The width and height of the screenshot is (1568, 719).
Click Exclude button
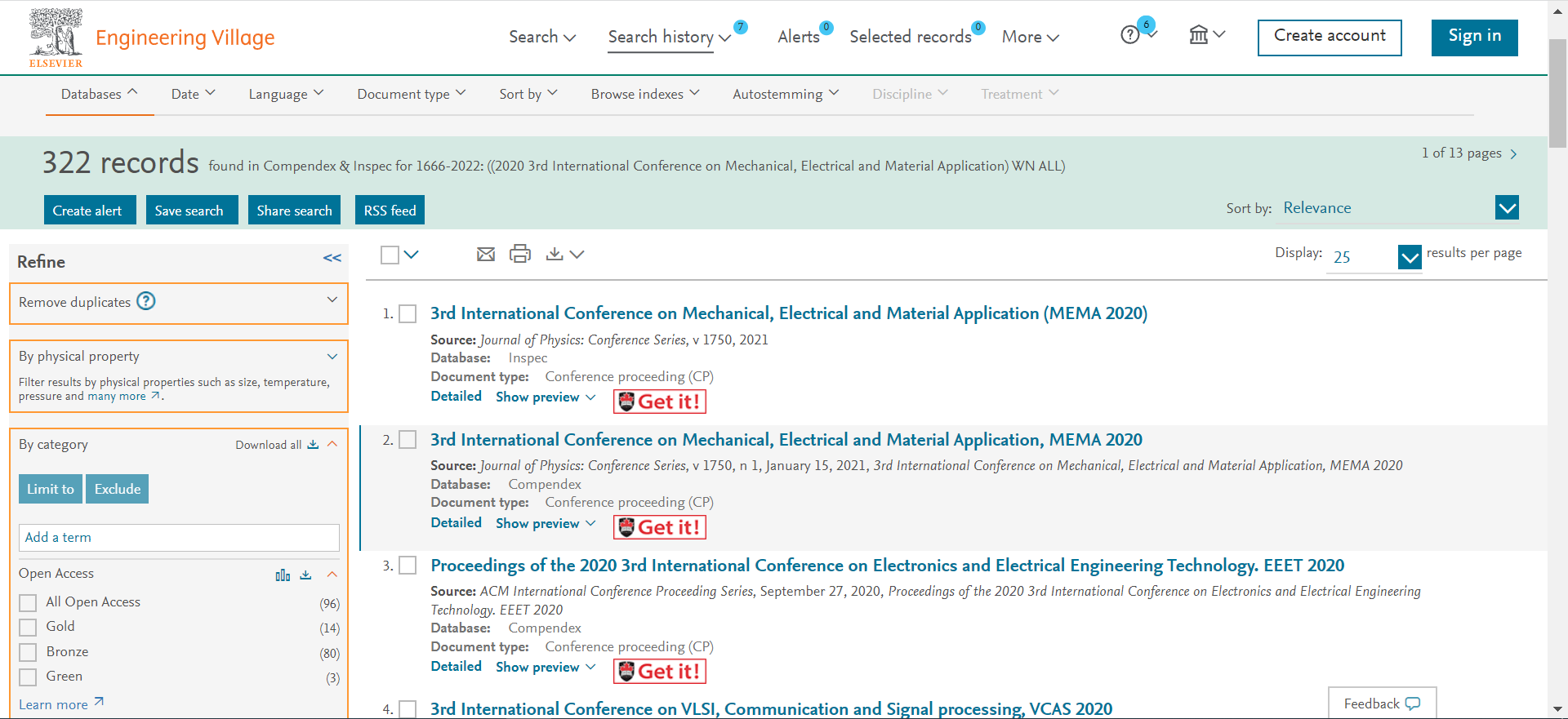coord(118,489)
